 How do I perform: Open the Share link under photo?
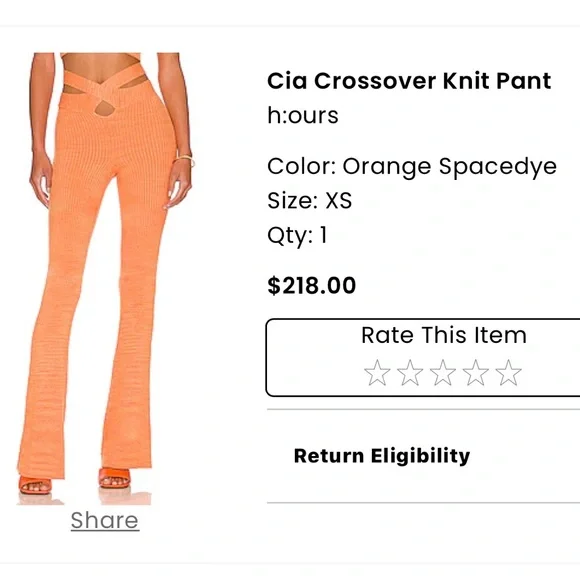click(105, 520)
